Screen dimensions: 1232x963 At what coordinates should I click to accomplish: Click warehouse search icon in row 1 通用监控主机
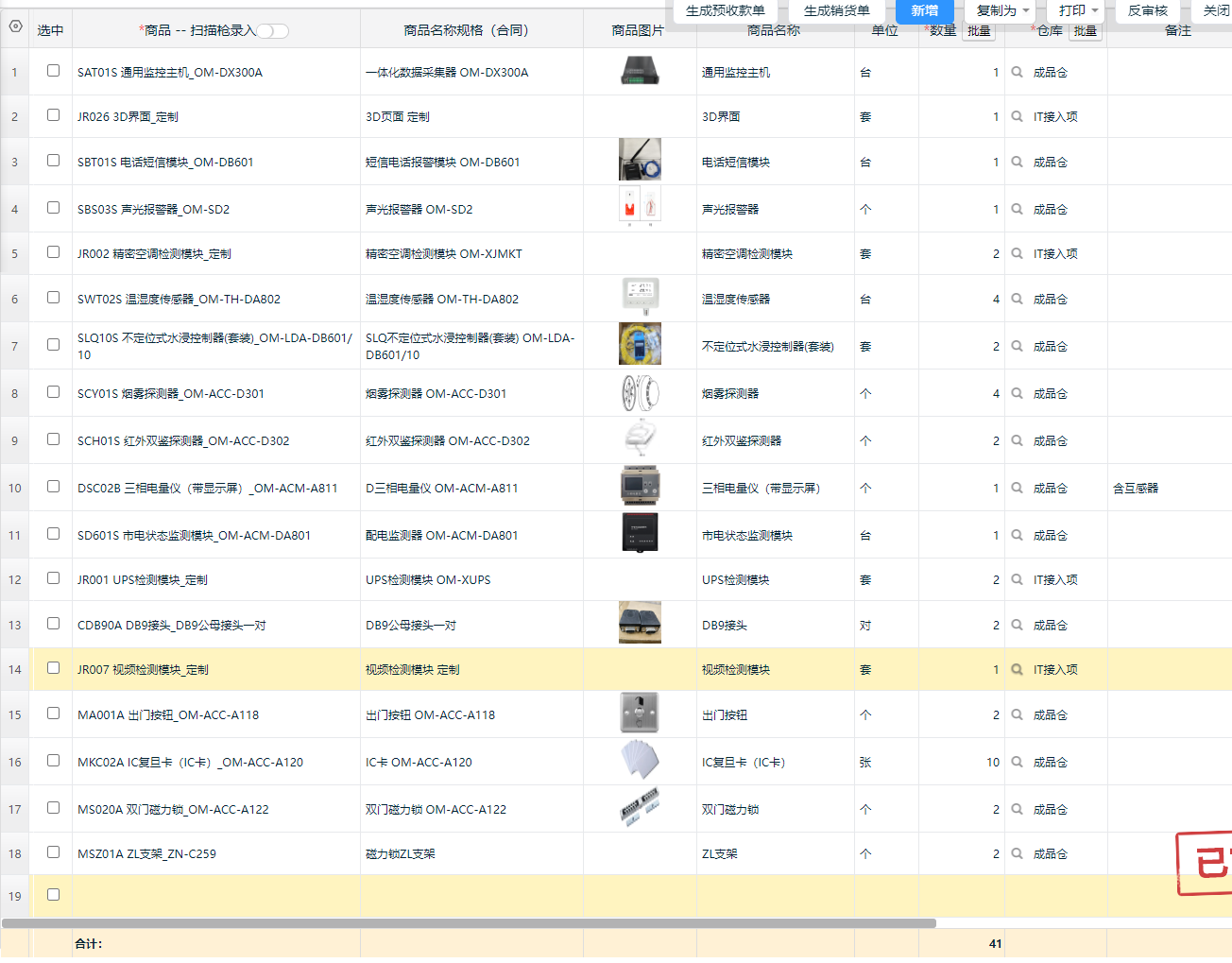[x=1018, y=72]
